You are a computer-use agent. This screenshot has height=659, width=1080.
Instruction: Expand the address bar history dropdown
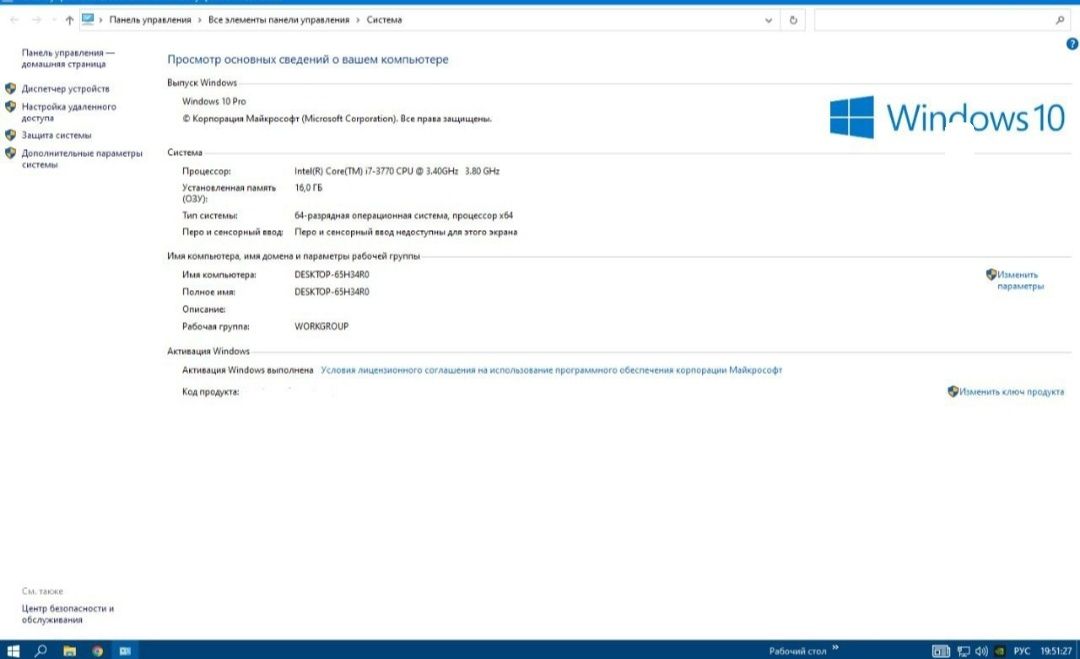(x=768, y=20)
